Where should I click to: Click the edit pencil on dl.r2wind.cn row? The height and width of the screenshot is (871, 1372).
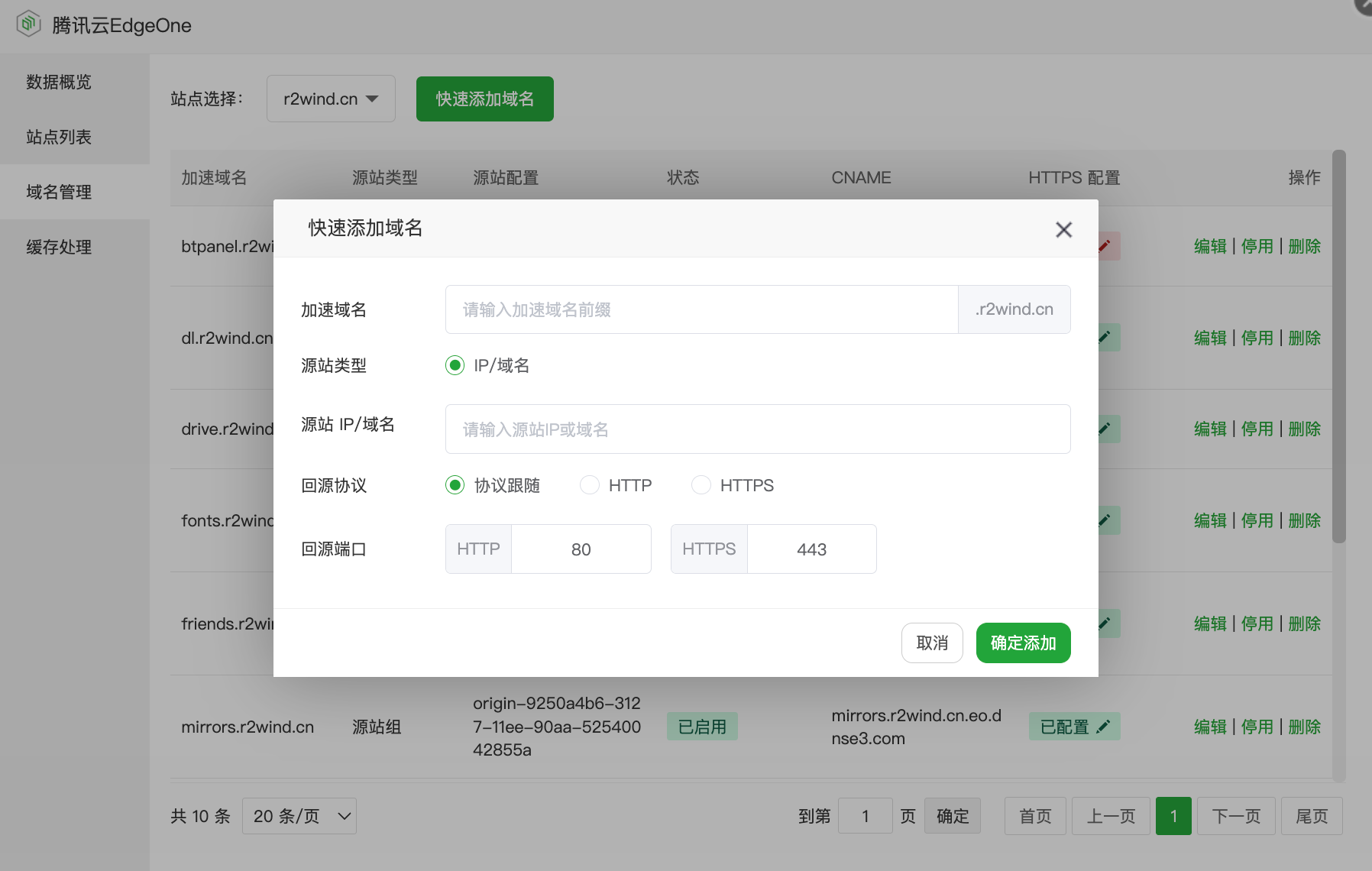[x=1102, y=337]
